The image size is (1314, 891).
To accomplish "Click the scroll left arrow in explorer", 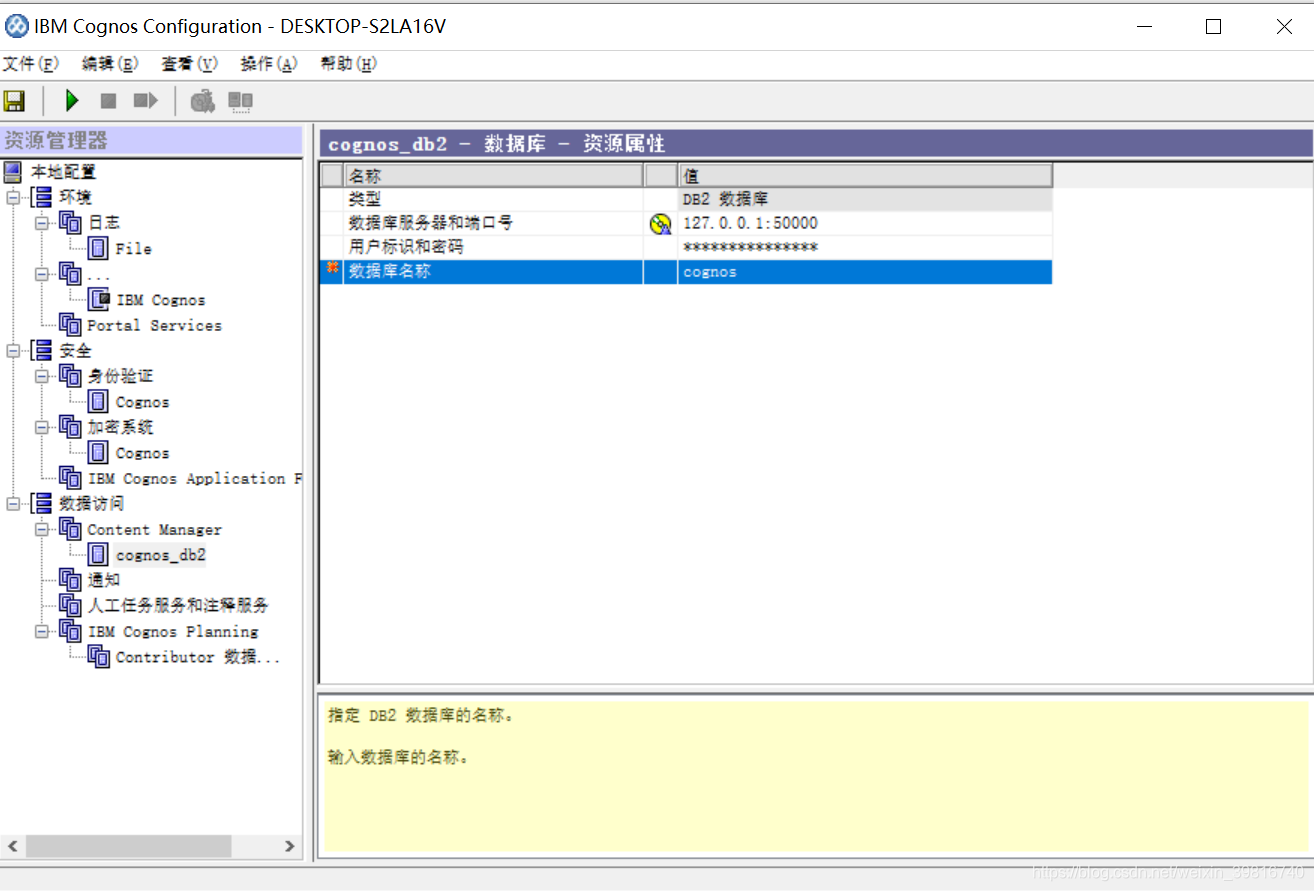I will coord(12,846).
